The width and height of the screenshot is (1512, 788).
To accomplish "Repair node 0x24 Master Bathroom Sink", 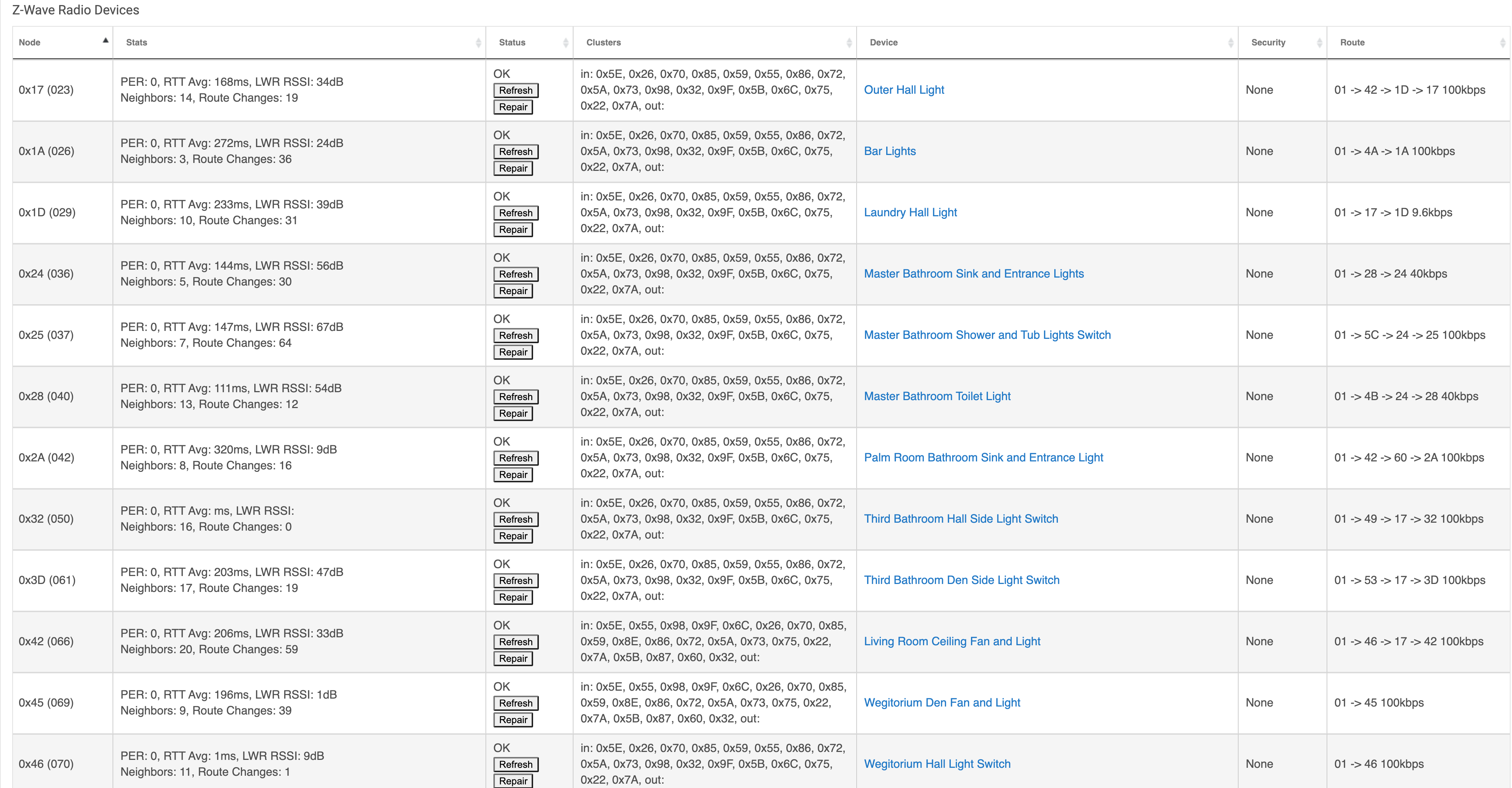I will tap(513, 291).
